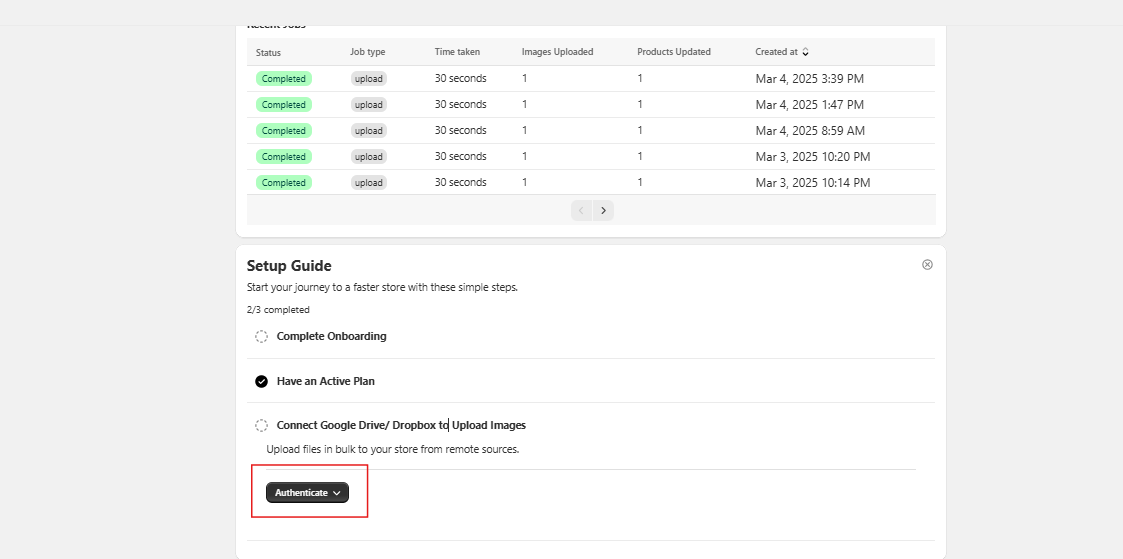Click upload tag for Mar 3 10:14 PM job

369,183
